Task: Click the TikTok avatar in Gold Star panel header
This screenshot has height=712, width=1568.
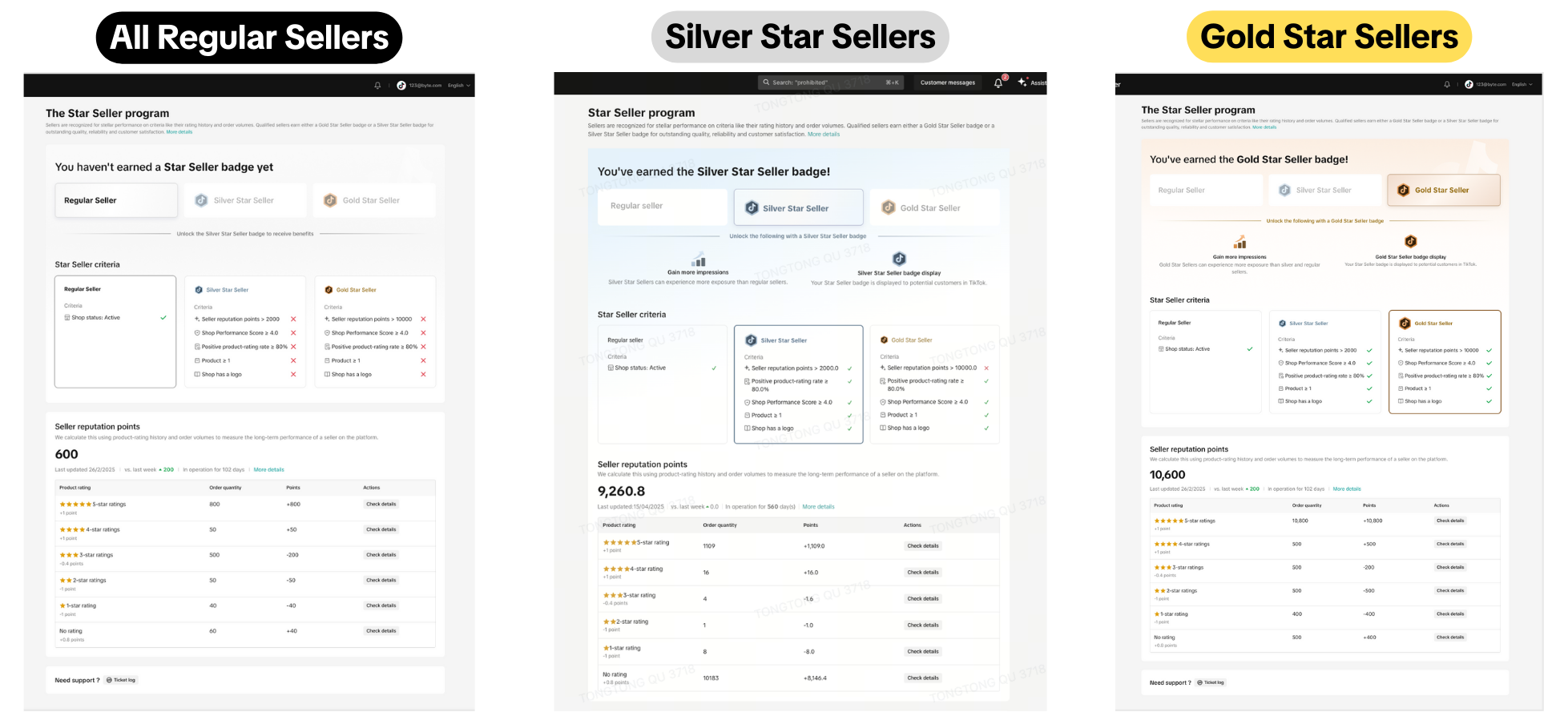Action: pyautogui.click(x=1469, y=84)
